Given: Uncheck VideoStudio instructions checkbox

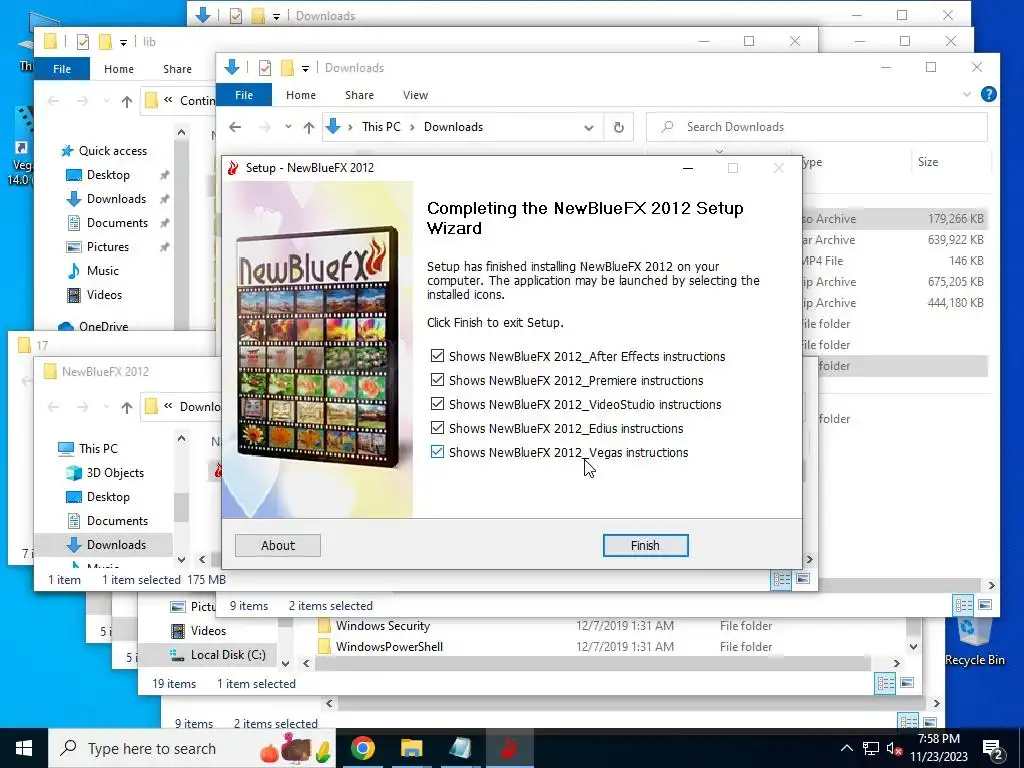Looking at the screenshot, I should pyautogui.click(x=437, y=404).
